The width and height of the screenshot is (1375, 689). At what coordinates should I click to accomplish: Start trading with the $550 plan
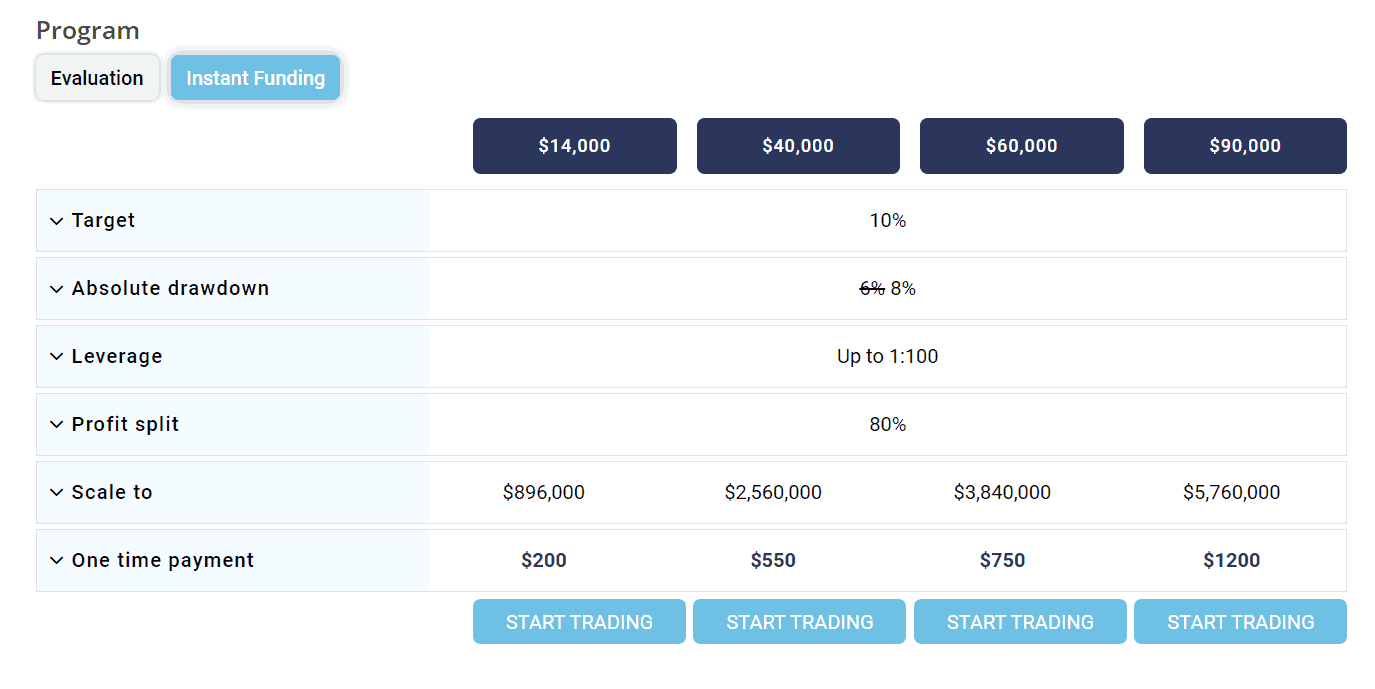pos(799,622)
